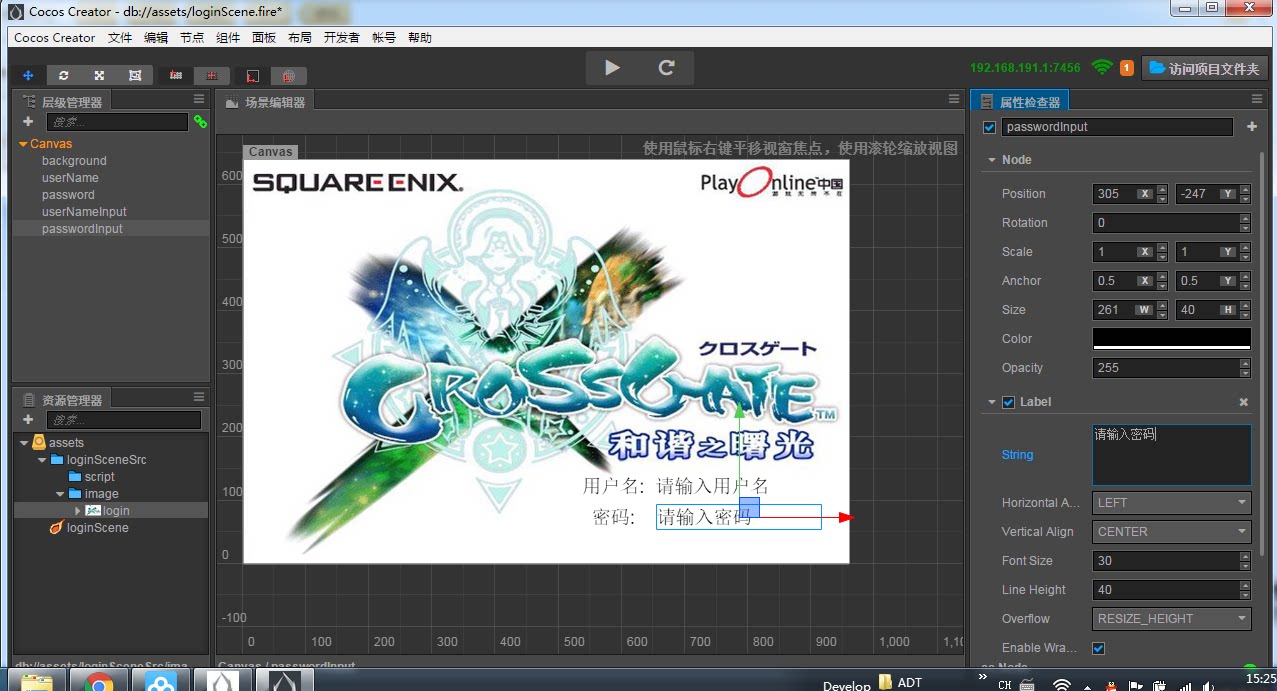Collapse the Node section in the inspector
This screenshot has height=691, width=1277.
click(992, 160)
